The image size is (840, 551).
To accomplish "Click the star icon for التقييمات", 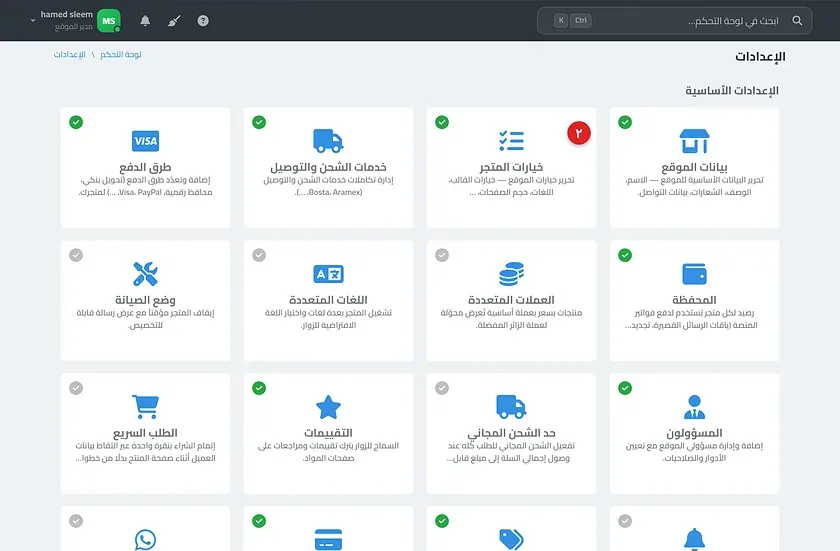I will [328, 406].
